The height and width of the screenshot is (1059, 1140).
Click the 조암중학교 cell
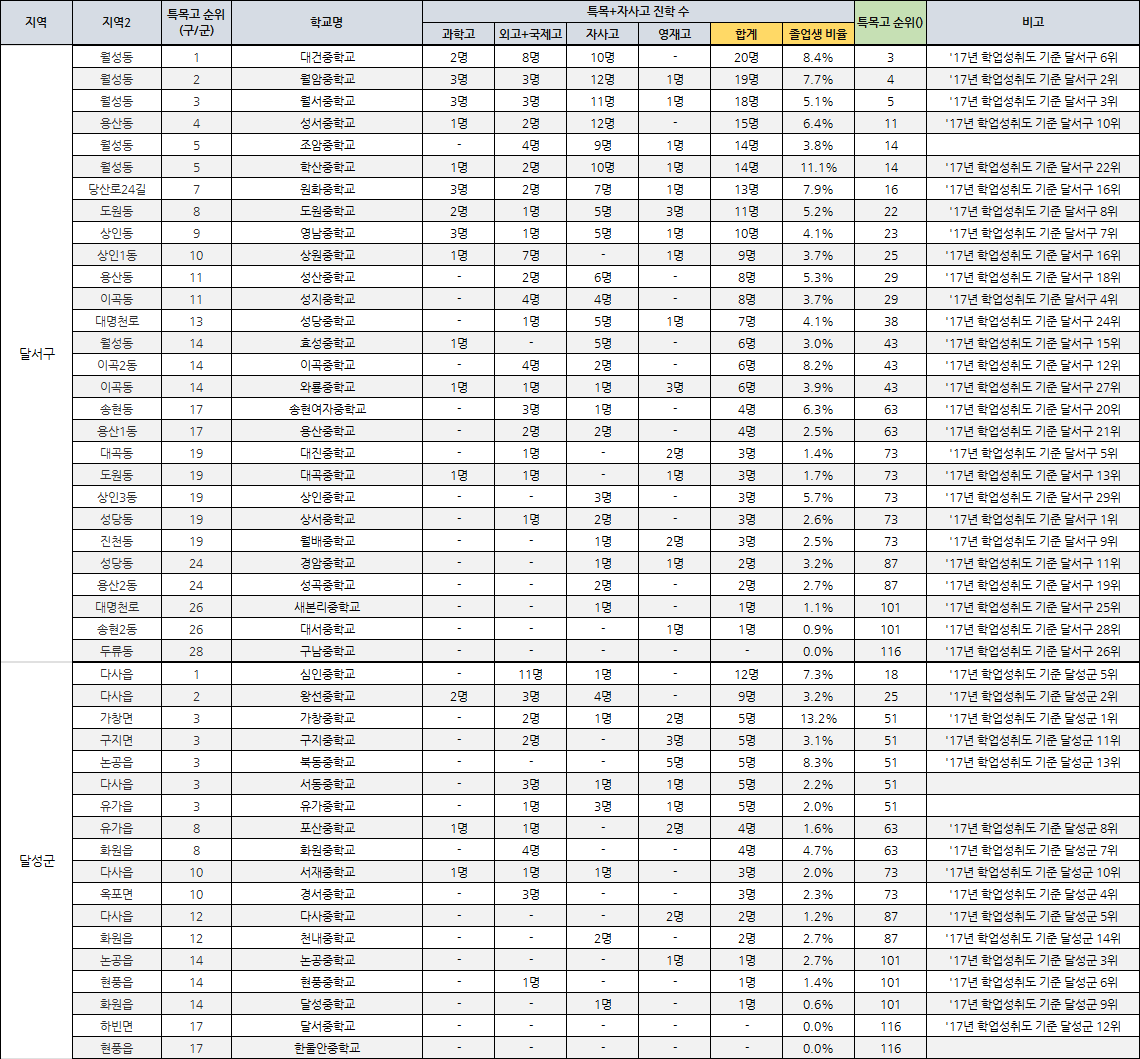pyautogui.click(x=326, y=145)
